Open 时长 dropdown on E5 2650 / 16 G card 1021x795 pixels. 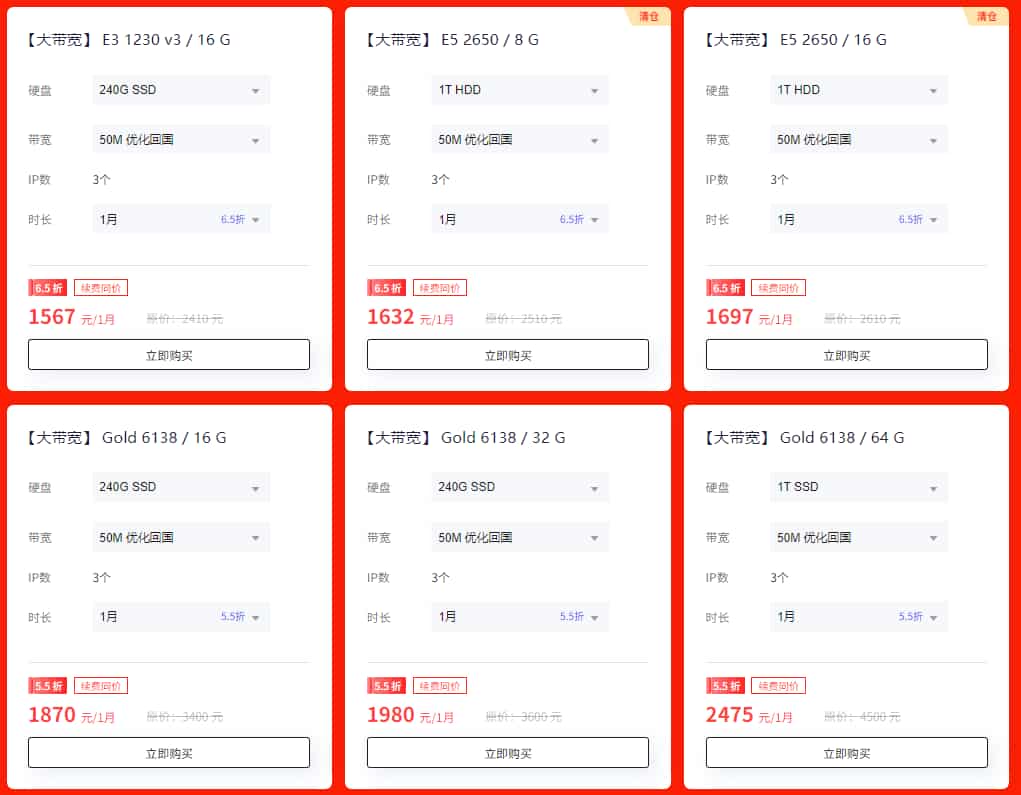[x=858, y=219]
